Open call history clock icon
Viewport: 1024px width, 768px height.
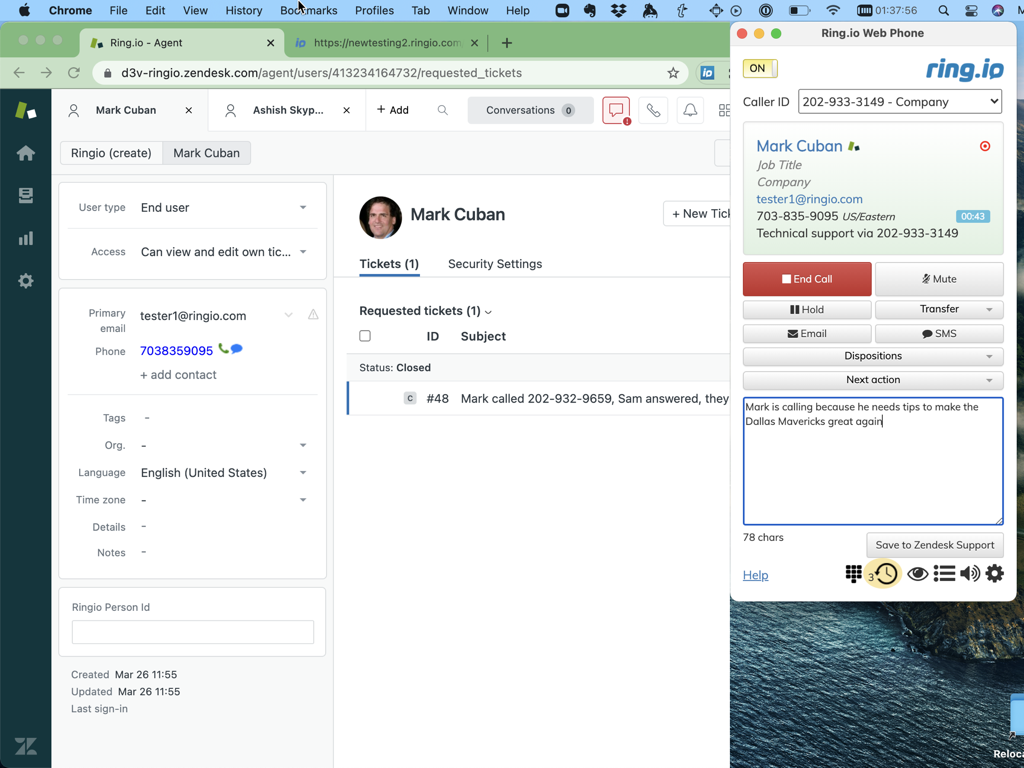pos(886,574)
